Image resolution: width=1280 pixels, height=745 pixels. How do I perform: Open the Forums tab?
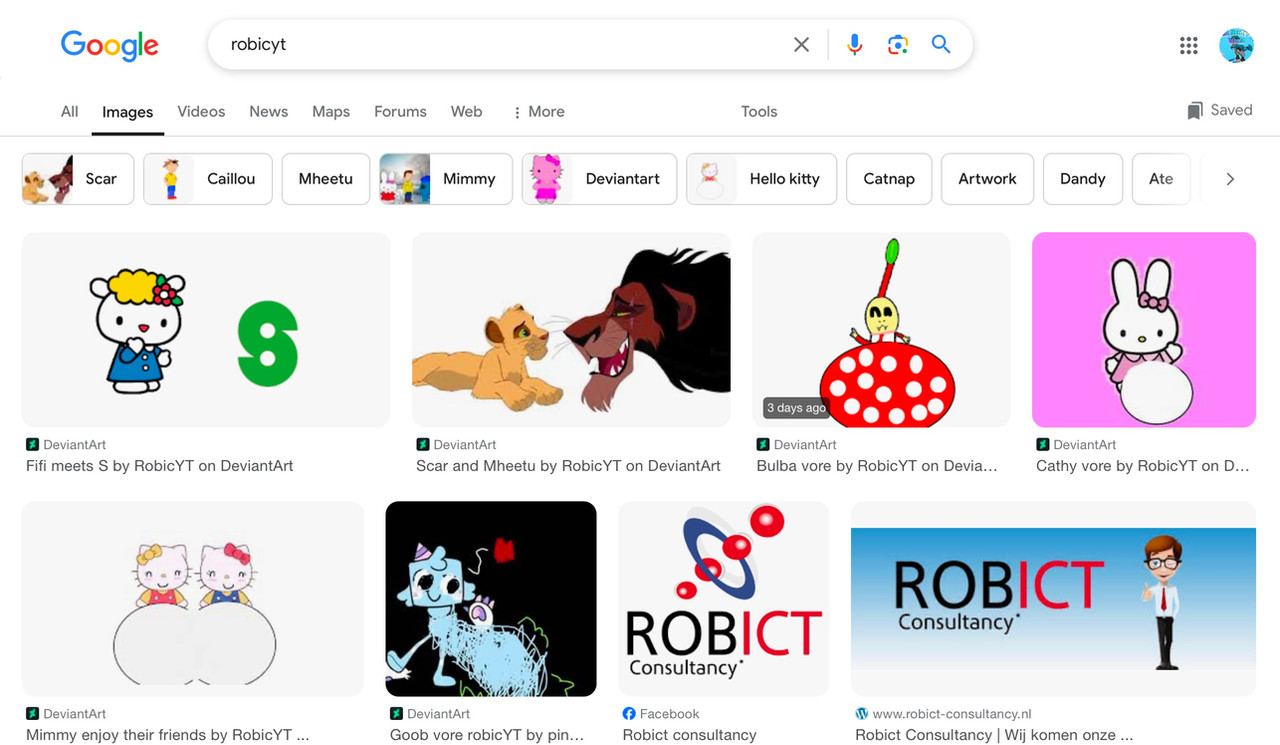(x=400, y=112)
